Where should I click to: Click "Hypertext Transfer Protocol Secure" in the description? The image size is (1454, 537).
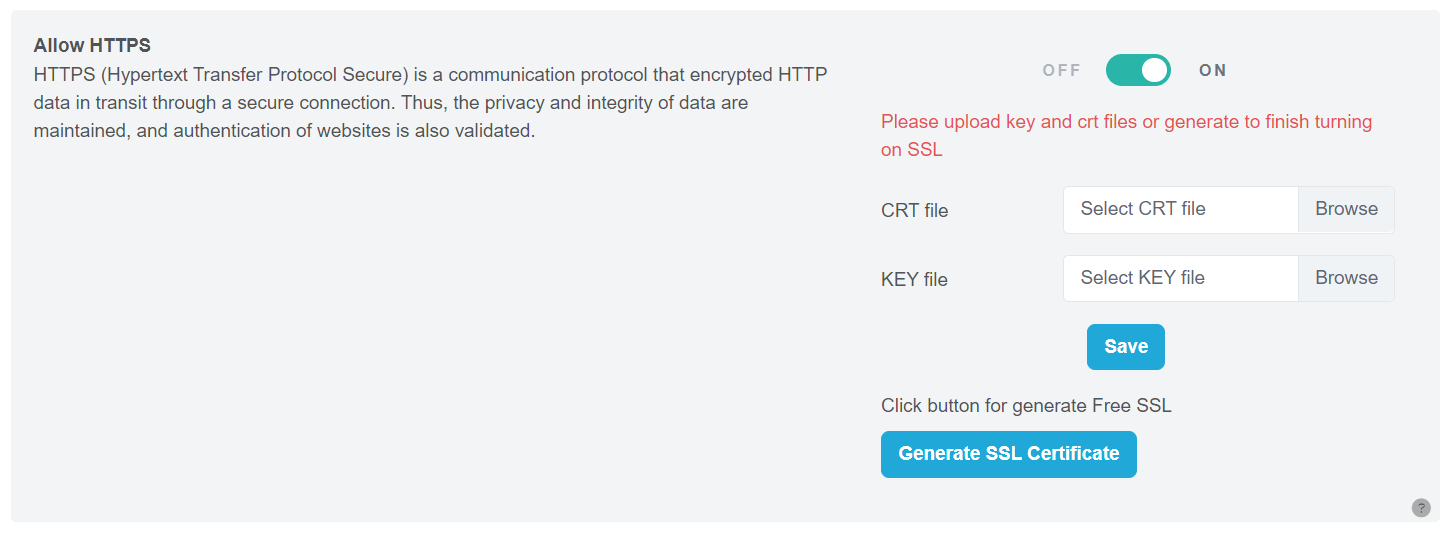256,74
